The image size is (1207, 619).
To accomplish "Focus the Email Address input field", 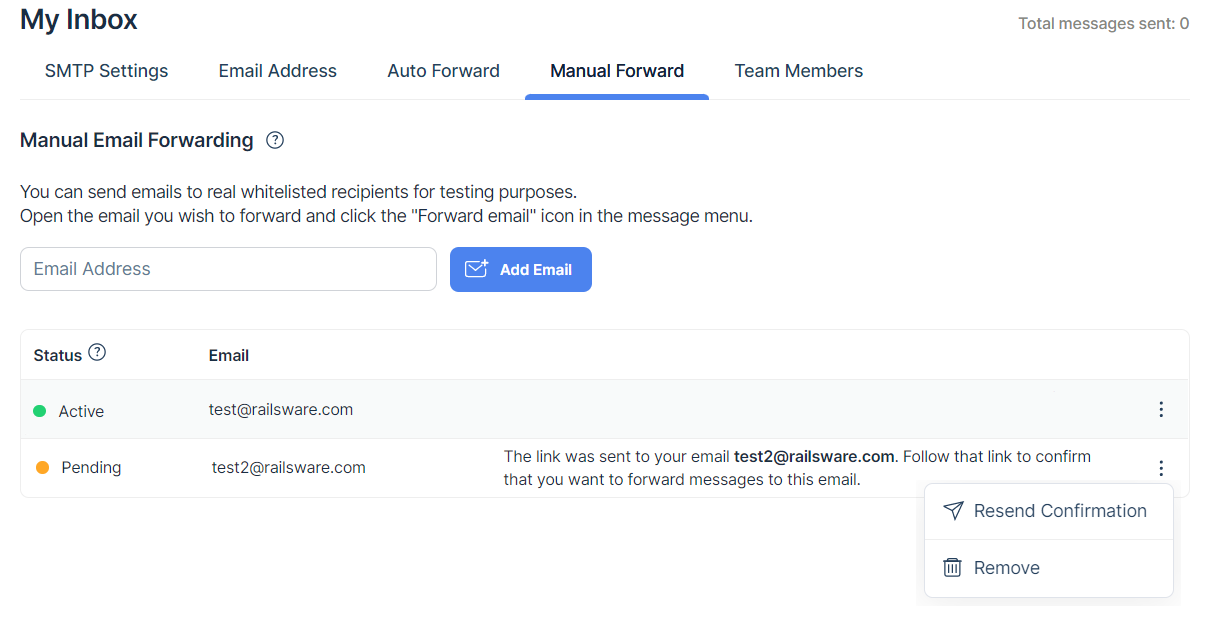I will tap(228, 269).
